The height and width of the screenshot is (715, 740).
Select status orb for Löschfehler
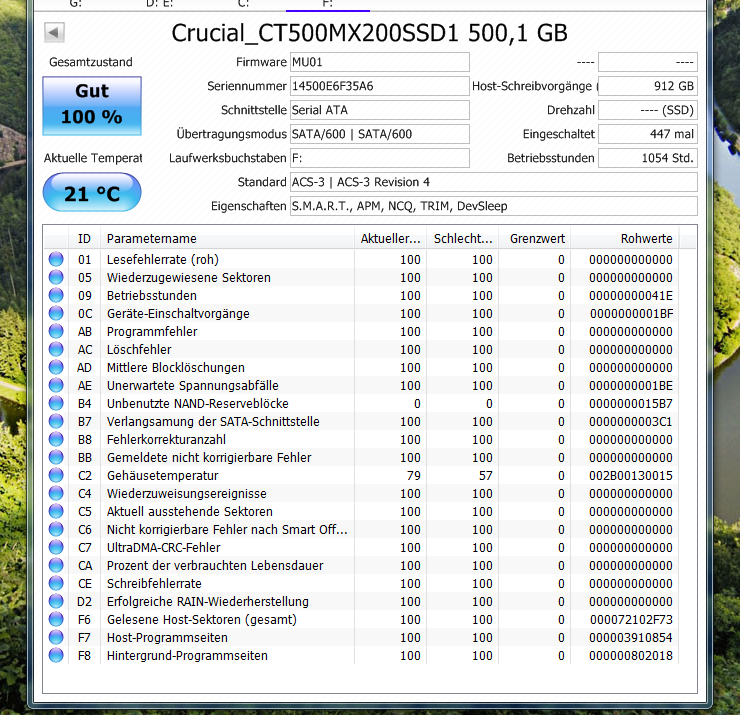pos(56,349)
